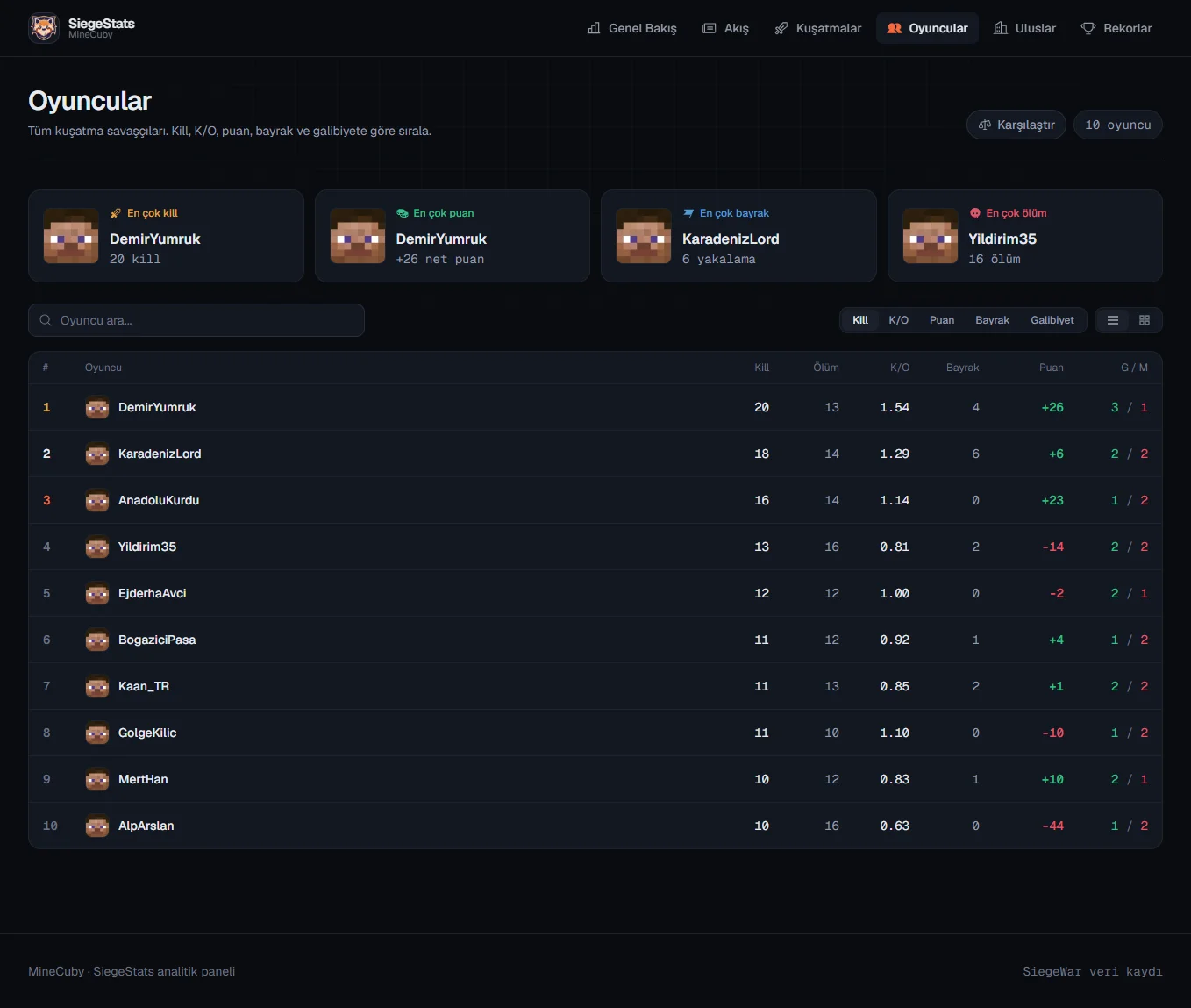Click the Oyuncu column header

tap(103, 368)
